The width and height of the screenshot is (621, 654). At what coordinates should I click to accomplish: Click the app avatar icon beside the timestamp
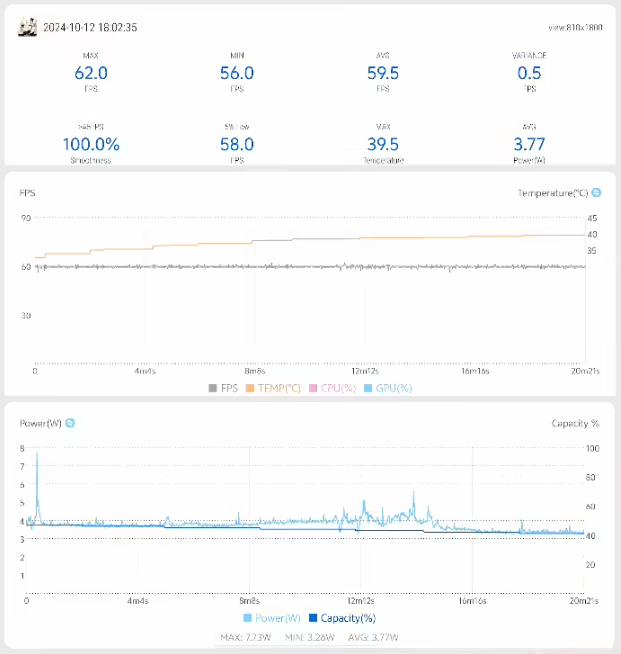tap(28, 27)
